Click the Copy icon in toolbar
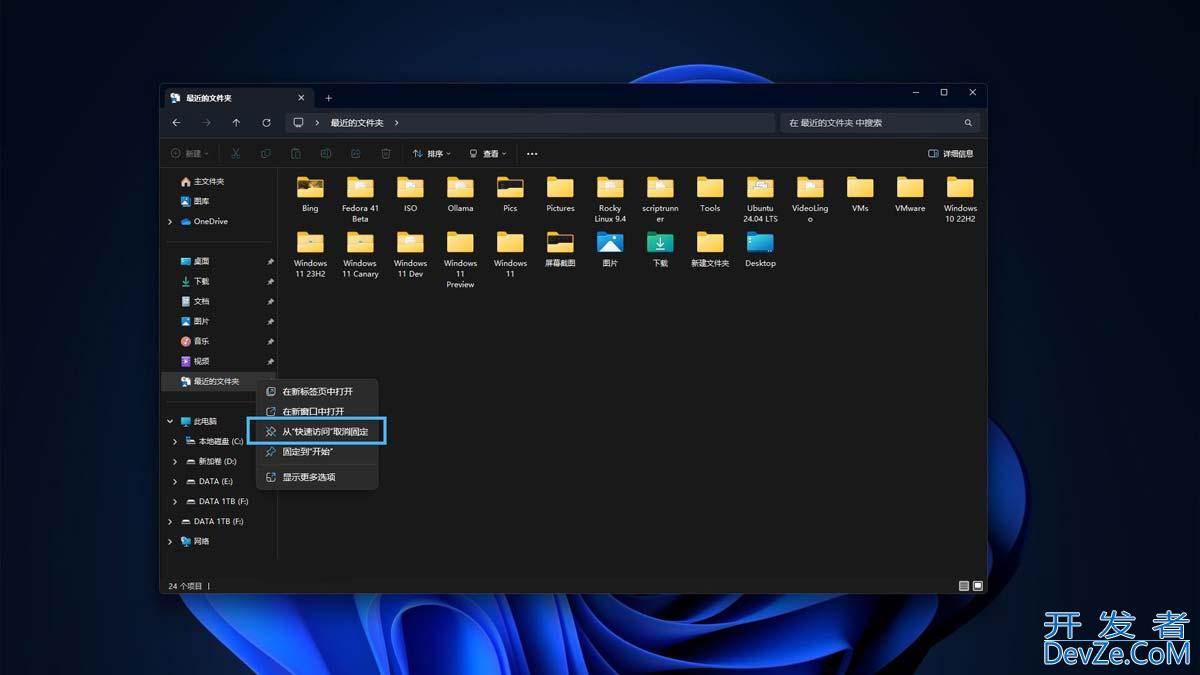Viewport: 1200px width, 675px height. pyautogui.click(x=266, y=154)
